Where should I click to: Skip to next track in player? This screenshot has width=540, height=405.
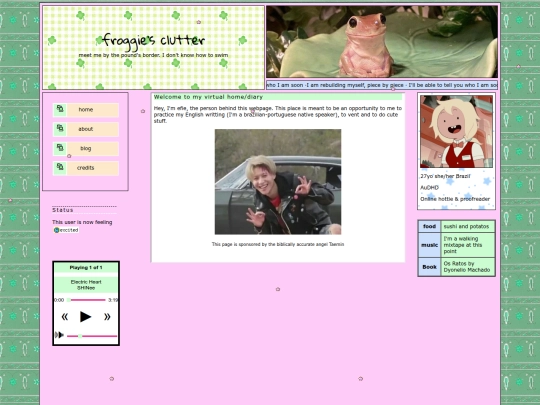tap(107, 316)
